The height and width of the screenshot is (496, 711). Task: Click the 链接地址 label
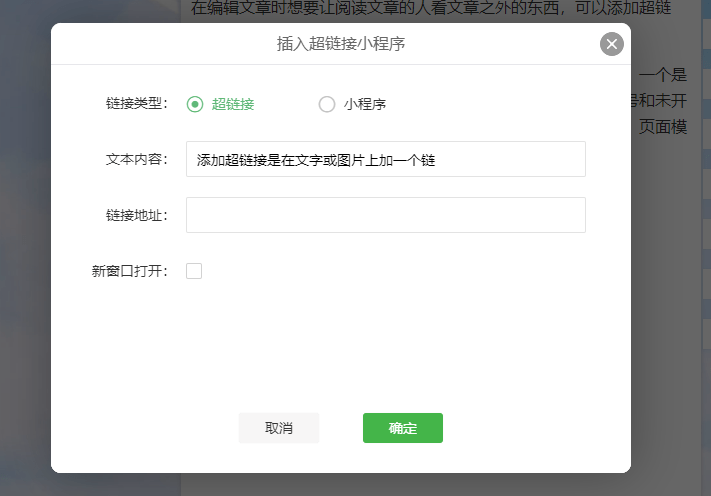[x=137, y=215]
